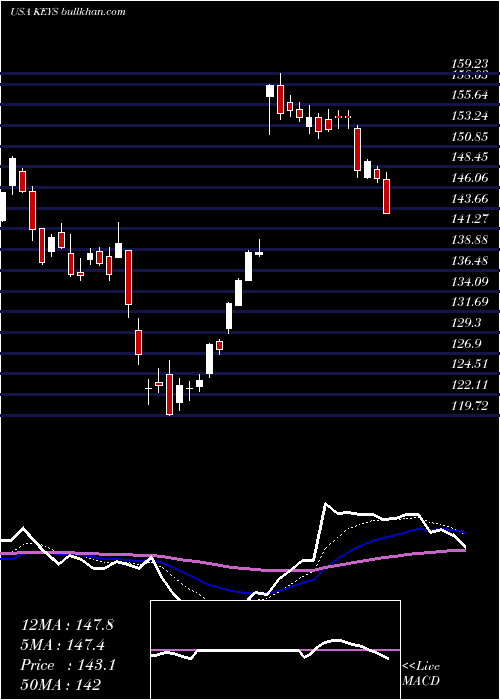
Task: Click the 119.72 lowest price label
Action: pyautogui.click(x=471, y=405)
